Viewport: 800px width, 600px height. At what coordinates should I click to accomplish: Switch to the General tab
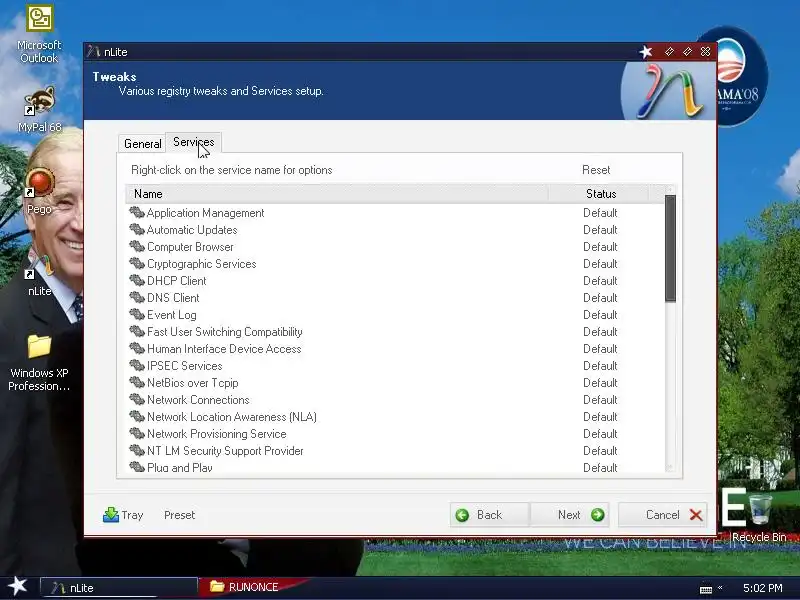click(142, 143)
